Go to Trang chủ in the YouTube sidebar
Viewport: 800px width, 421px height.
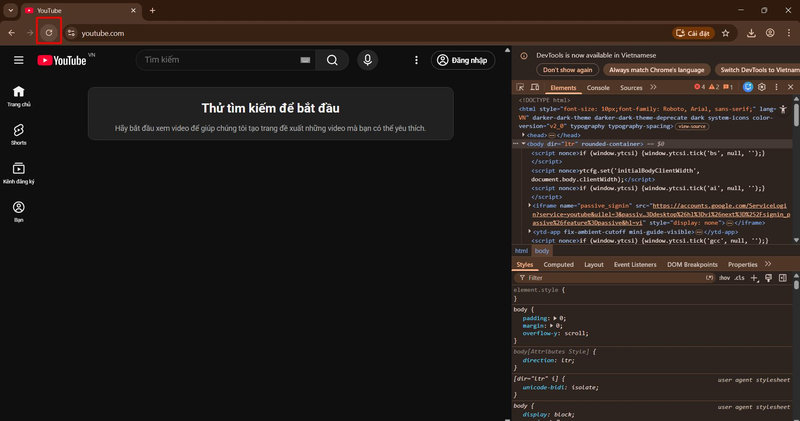19,96
